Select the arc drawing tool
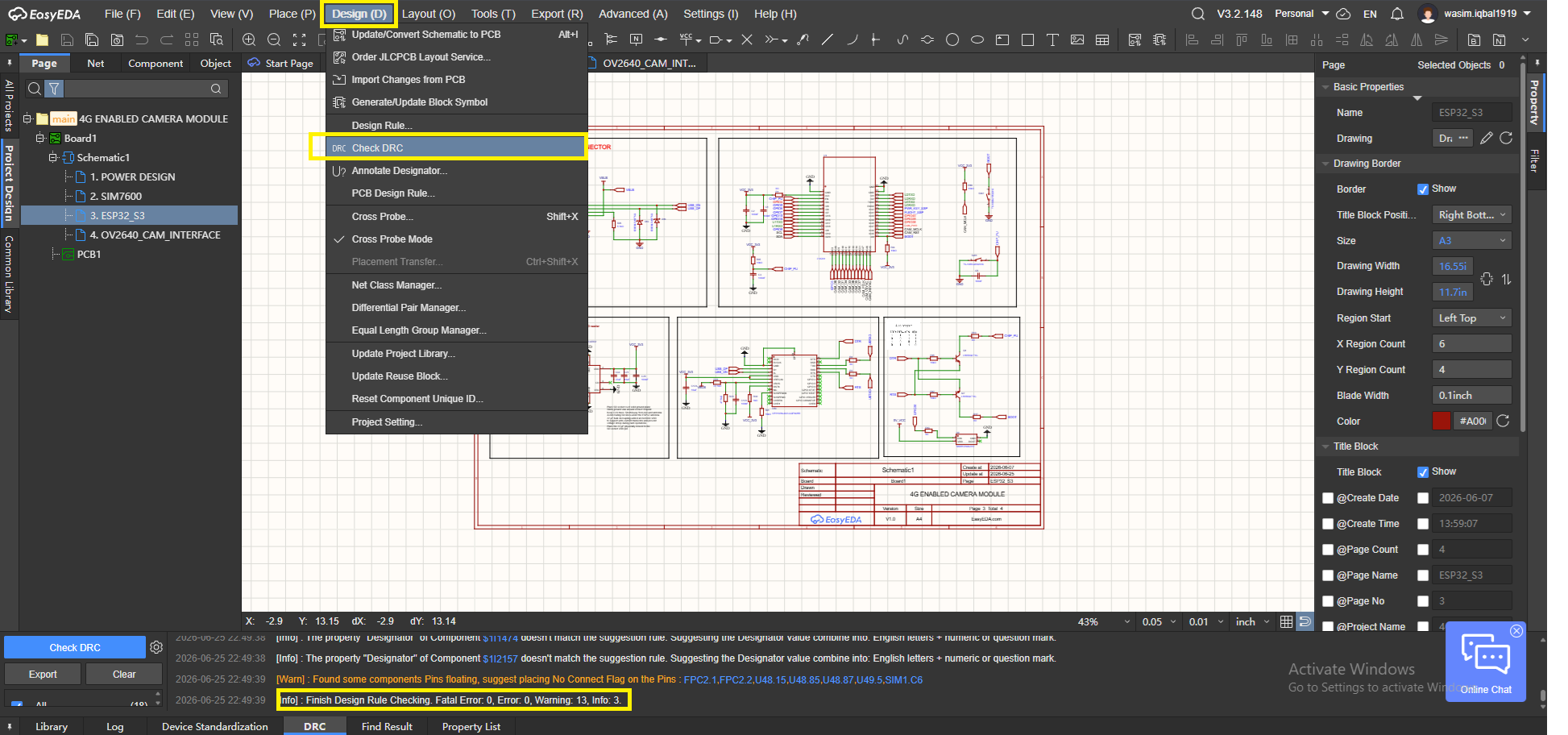Image resolution: width=1568 pixels, height=735 pixels. [x=852, y=39]
